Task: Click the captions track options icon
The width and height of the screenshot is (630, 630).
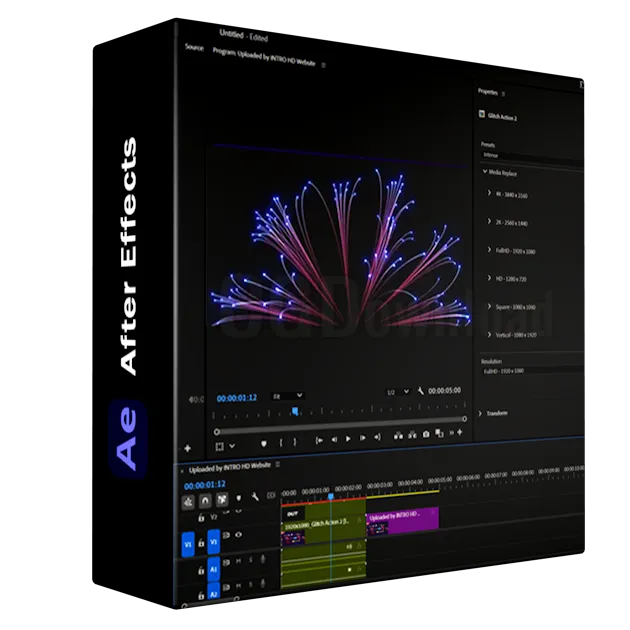Action: pyautogui.click(x=271, y=495)
